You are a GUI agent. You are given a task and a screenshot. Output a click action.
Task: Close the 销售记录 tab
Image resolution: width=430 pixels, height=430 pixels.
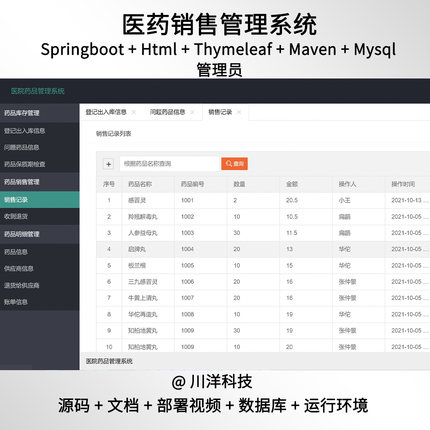click(x=239, y=112)
